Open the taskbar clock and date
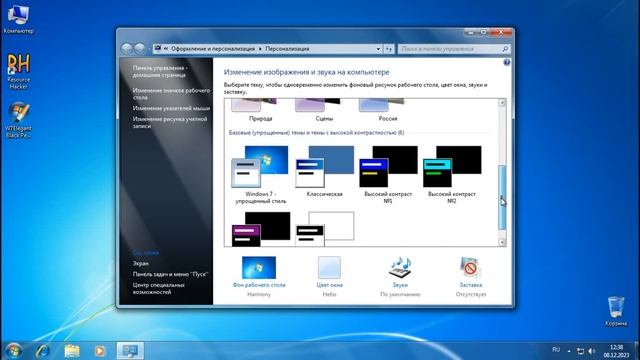Image resolution: width=640 pixels, height=360 pixels. coord(616,351)
